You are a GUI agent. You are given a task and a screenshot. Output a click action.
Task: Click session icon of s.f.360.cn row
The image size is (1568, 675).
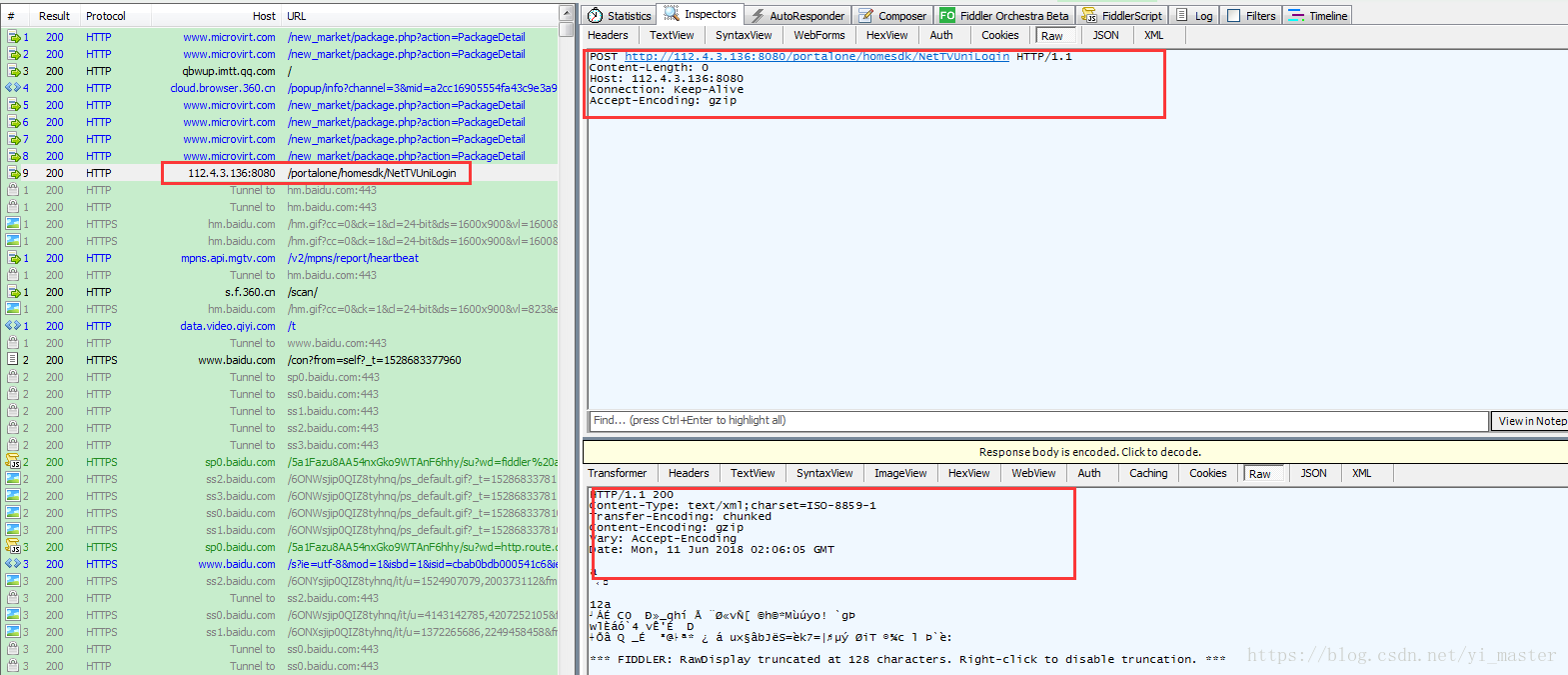[14, 292]
